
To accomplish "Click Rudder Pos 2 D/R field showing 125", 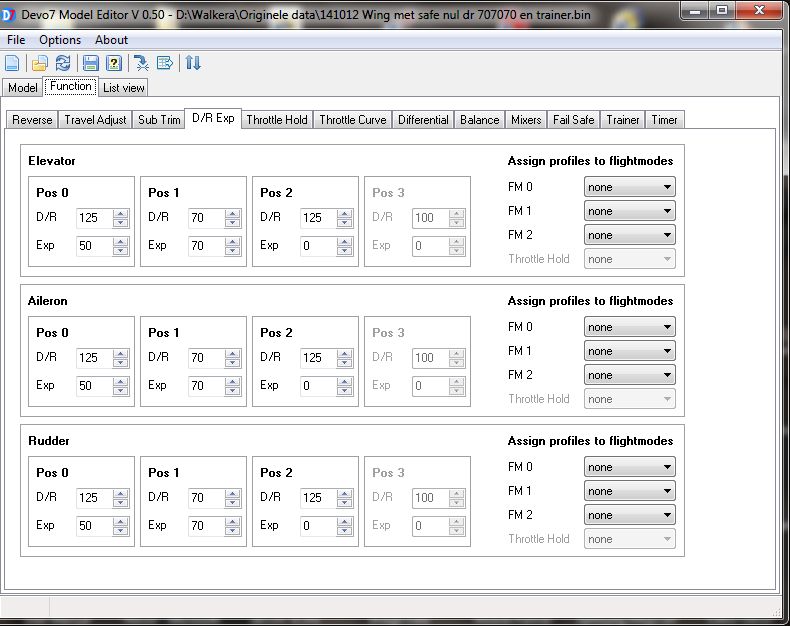I will tap(319, 498).
